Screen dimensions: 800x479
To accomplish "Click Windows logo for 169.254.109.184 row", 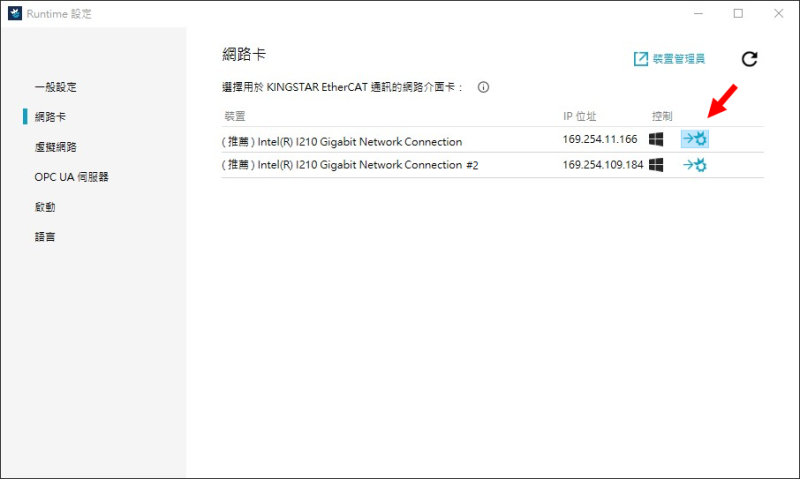I will point(656,165).
